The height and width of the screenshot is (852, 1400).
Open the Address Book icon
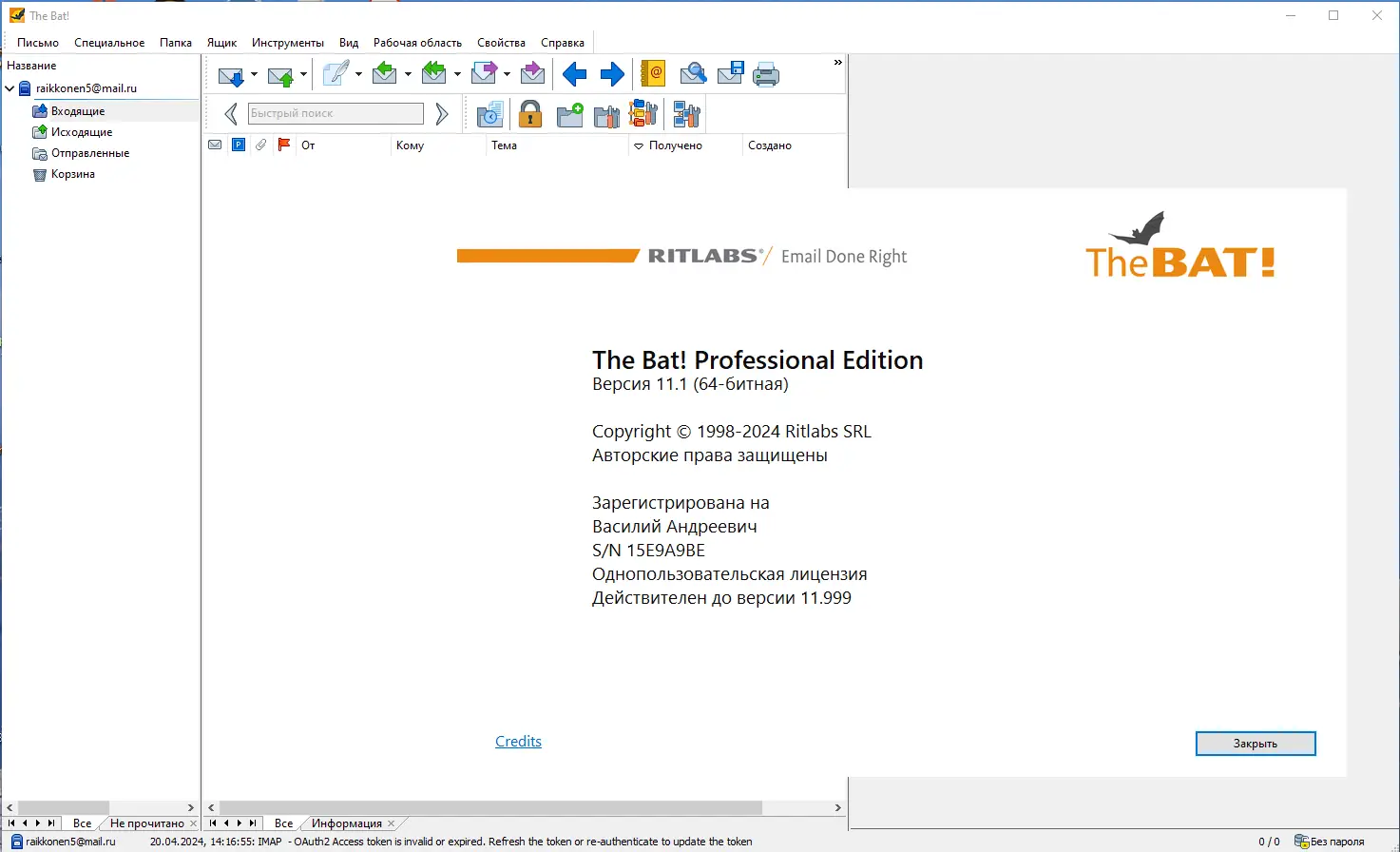(652, 73)
